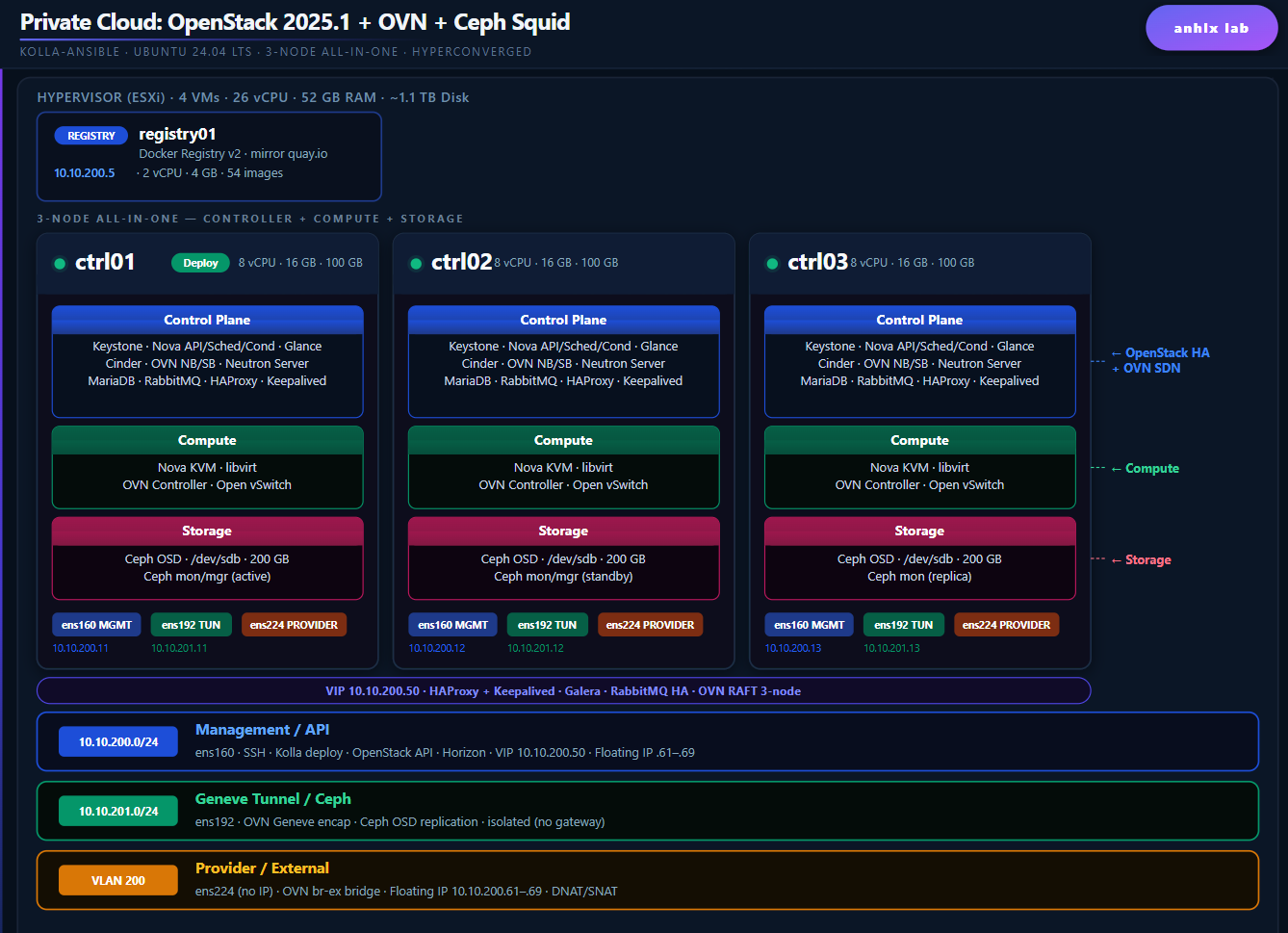Click 'Docker Registry v2 · mirror quay.io' text
This screenshot has width=1288, height=933.
coord(233,154)
